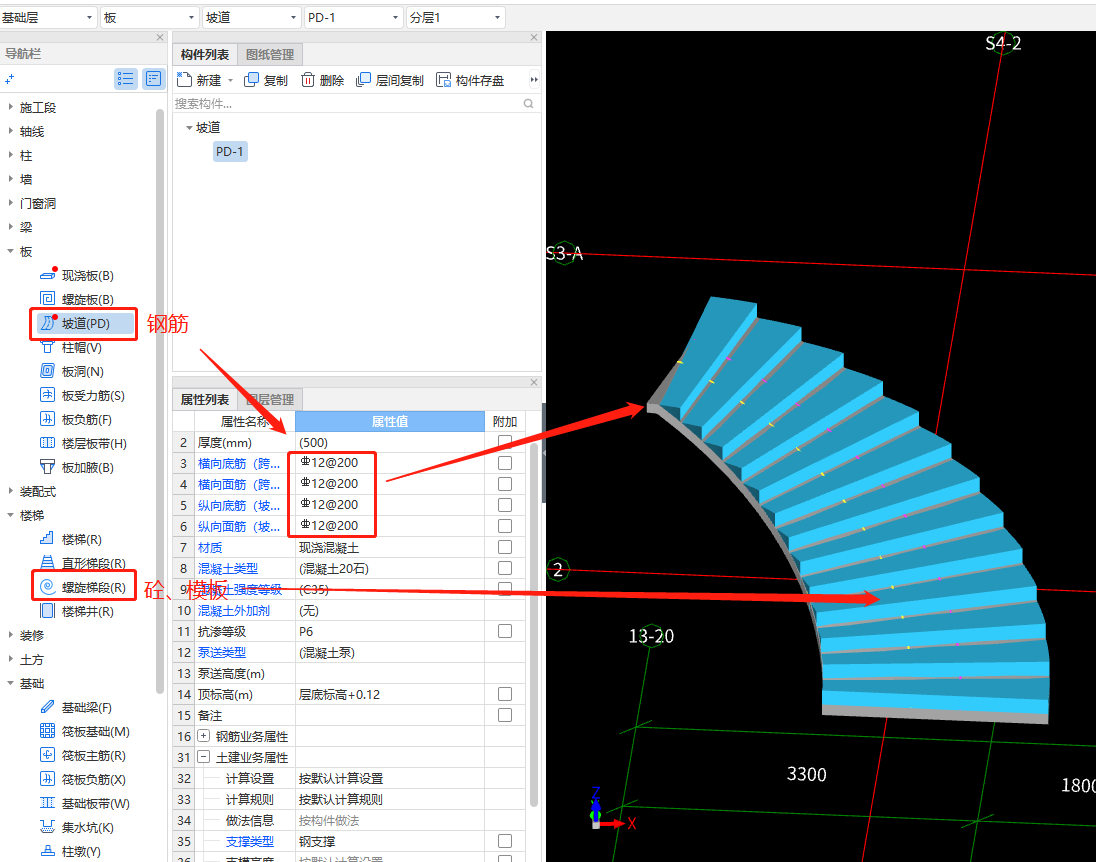1096x862 pixels.
Task: Switch navigation to detail view icon
Action: [153, 79]
